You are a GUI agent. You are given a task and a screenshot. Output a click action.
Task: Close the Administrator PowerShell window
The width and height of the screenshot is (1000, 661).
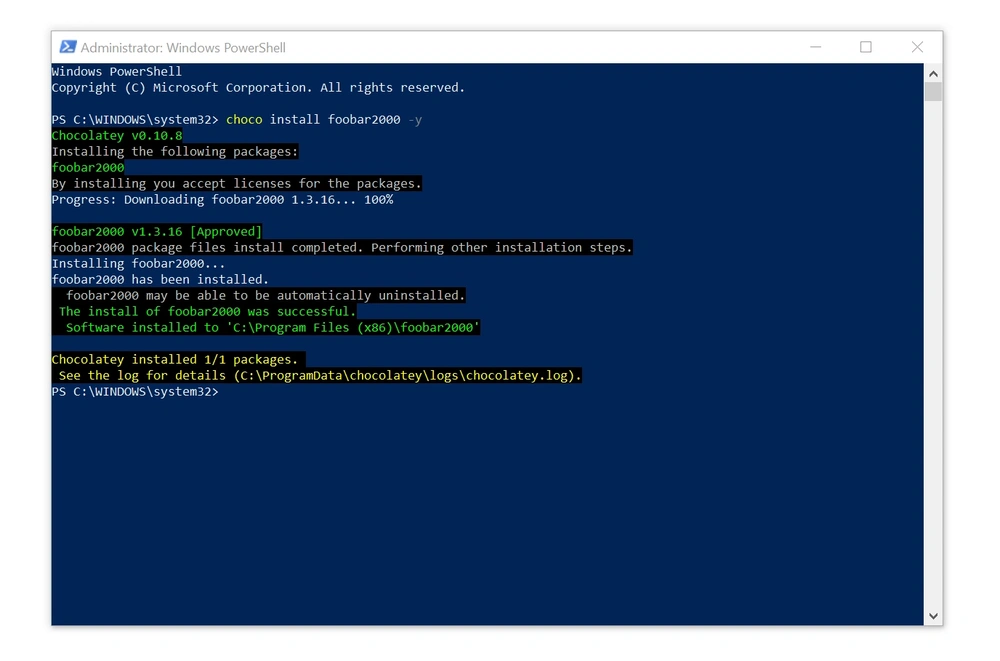[917, 47]
